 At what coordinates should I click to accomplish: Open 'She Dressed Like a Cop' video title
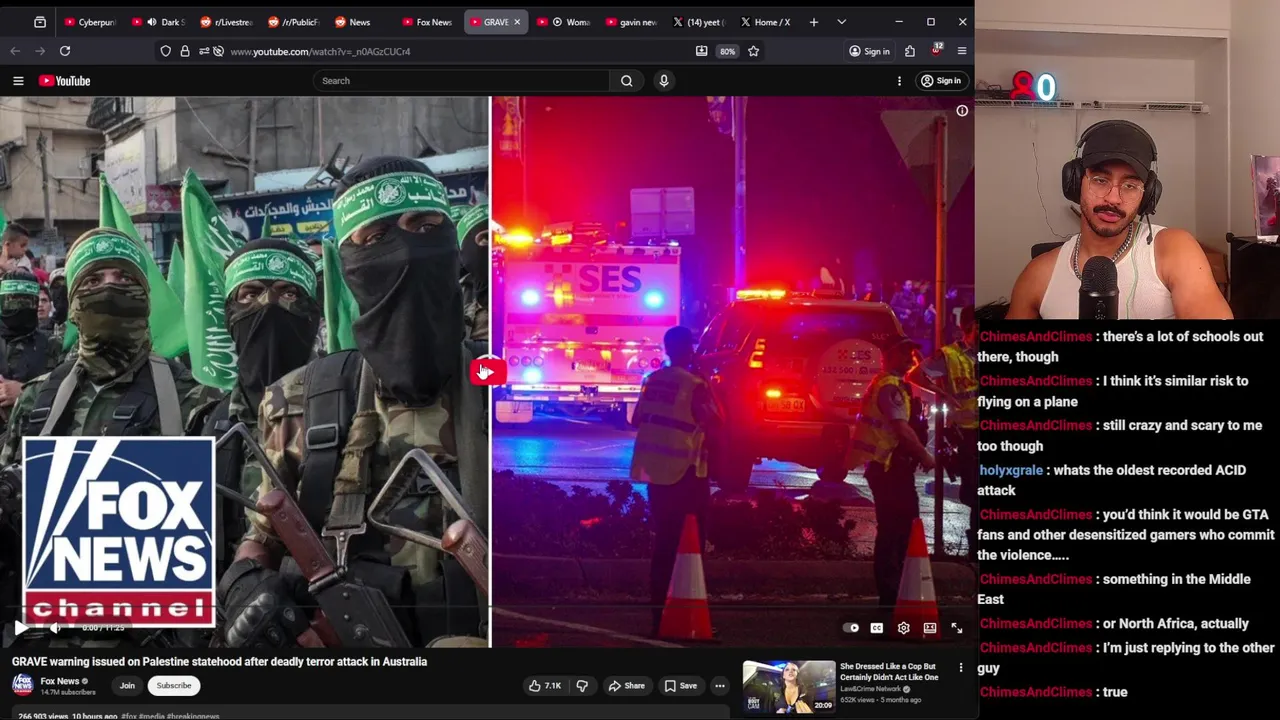(x=889, y=672)
